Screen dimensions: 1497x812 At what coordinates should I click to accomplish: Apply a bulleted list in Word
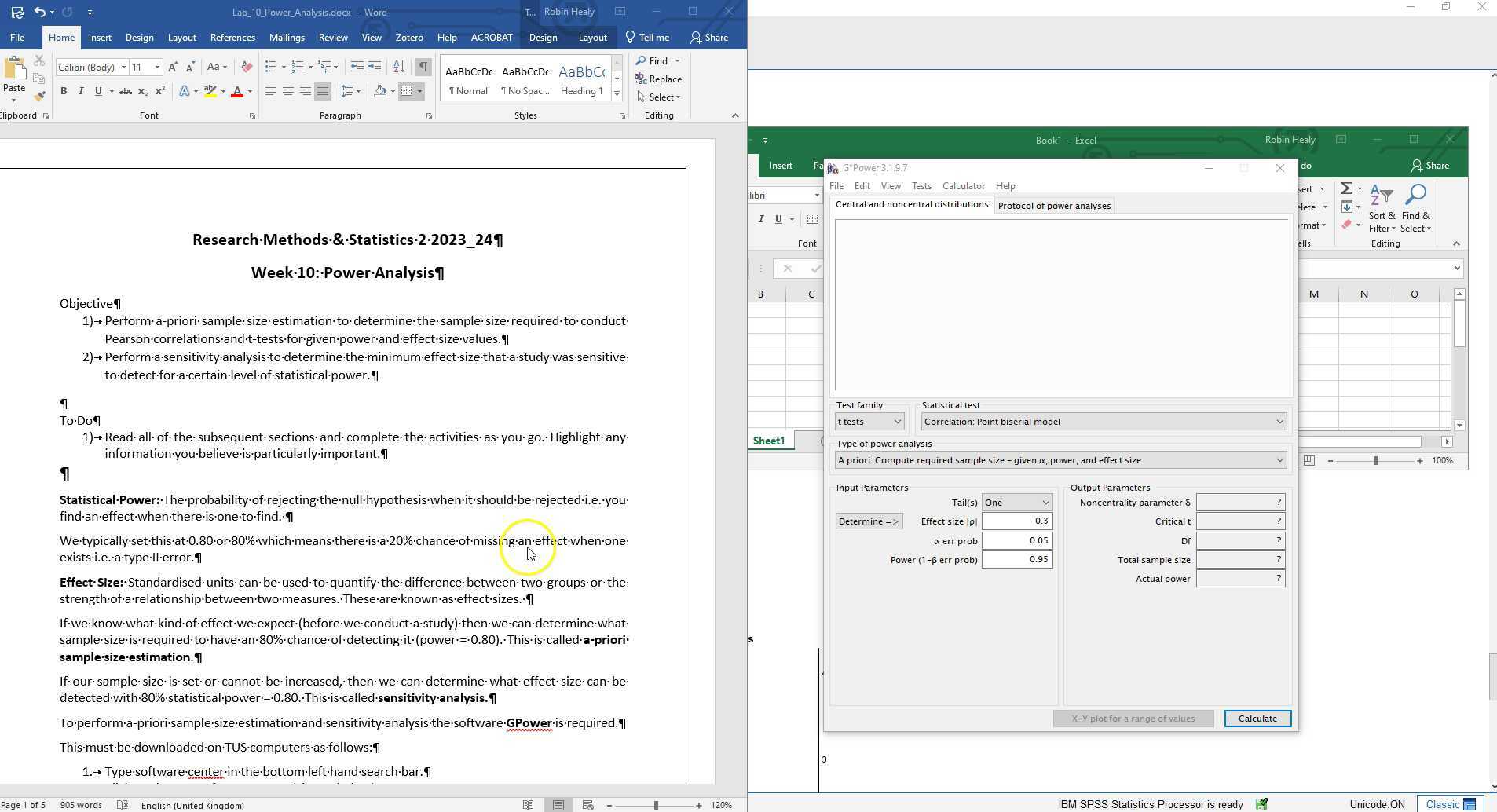pyautogui.click(x=271, y=67)
